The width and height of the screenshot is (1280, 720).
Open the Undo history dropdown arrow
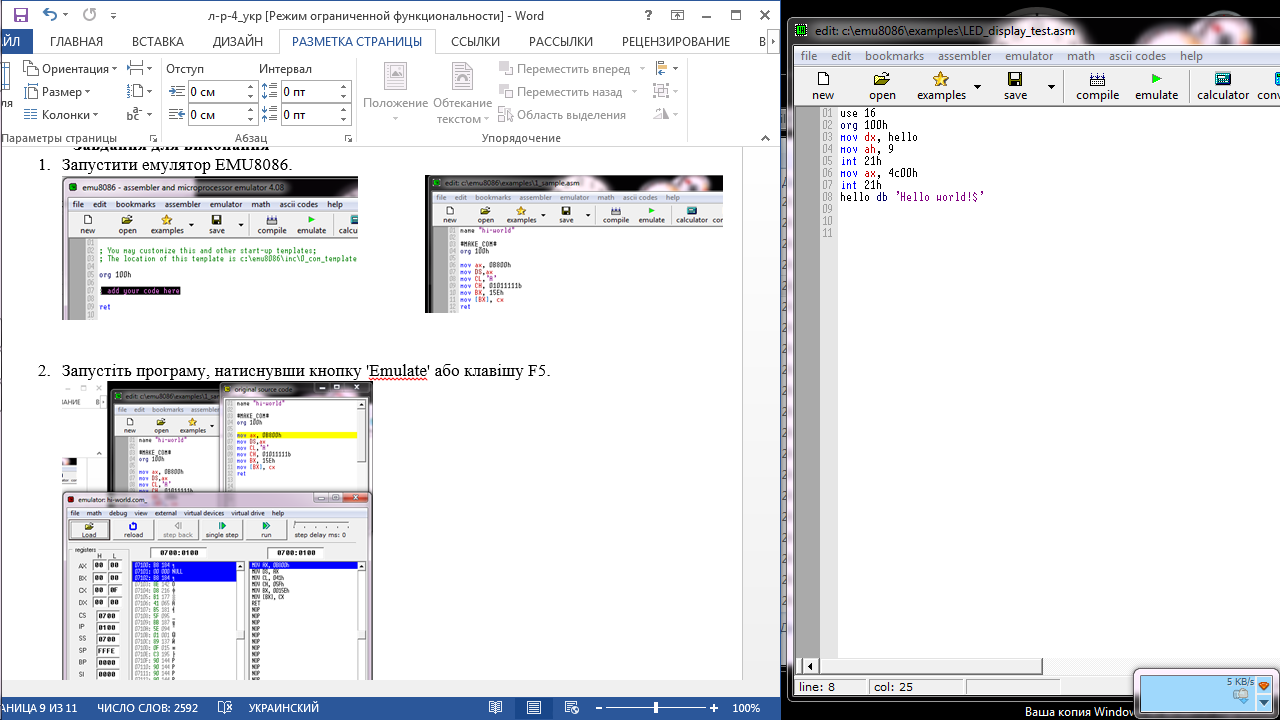point(68,16)
